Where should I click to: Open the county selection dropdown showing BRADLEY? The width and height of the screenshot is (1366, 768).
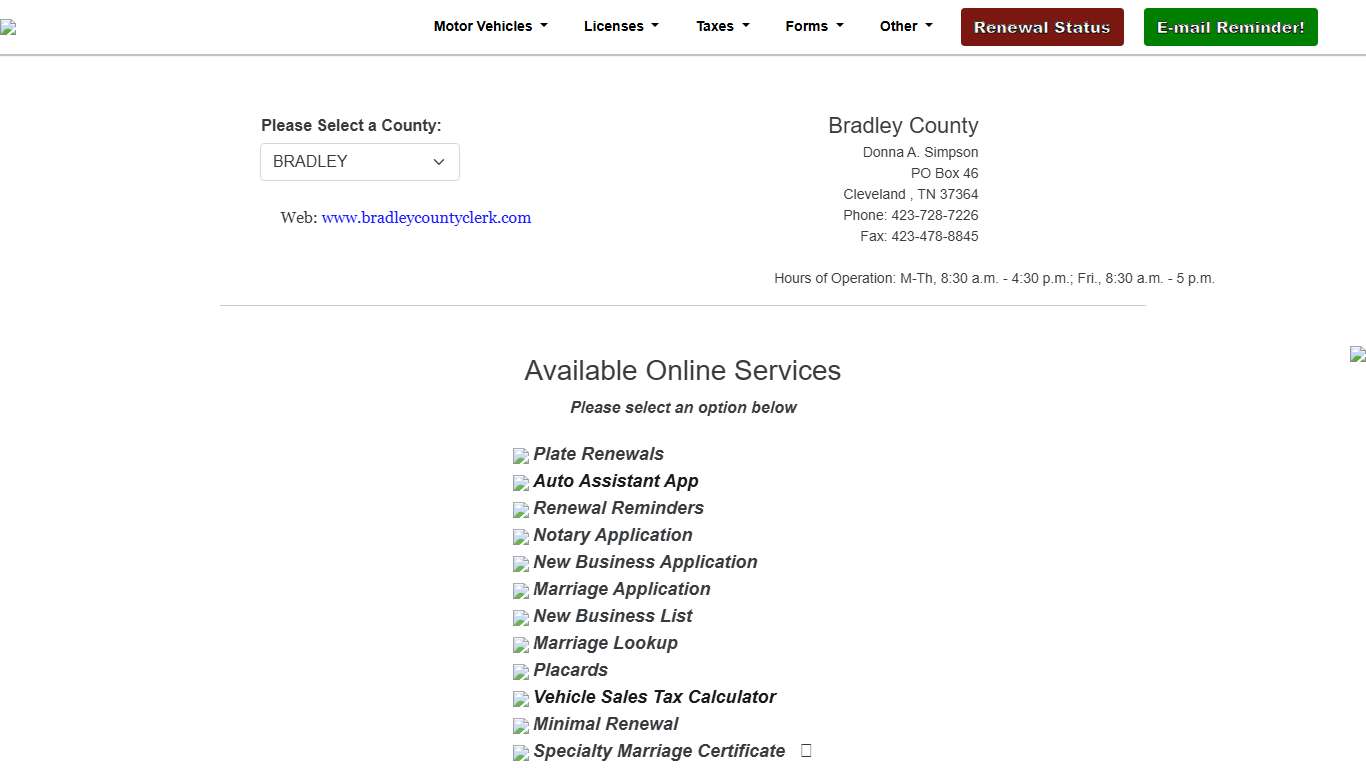click(x=359, y=162)
